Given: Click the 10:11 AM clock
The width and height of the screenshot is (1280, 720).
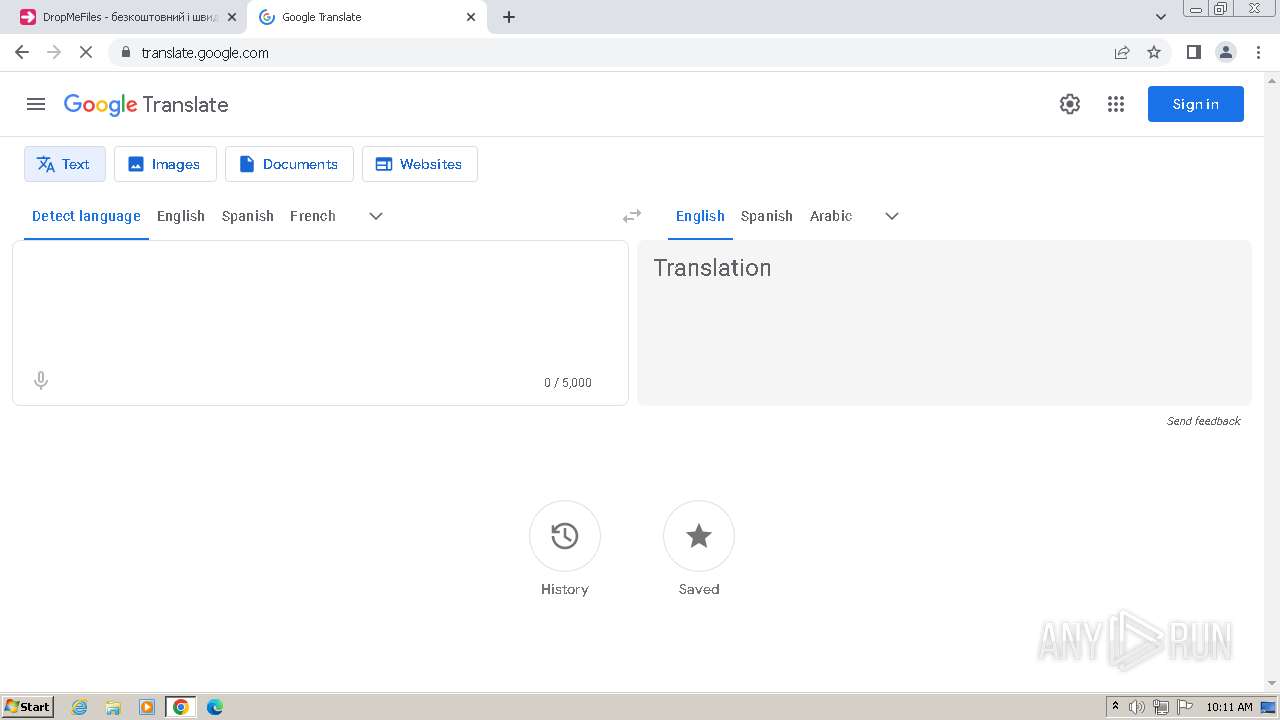Looking at the screenshot, I should coord(1229,707).
